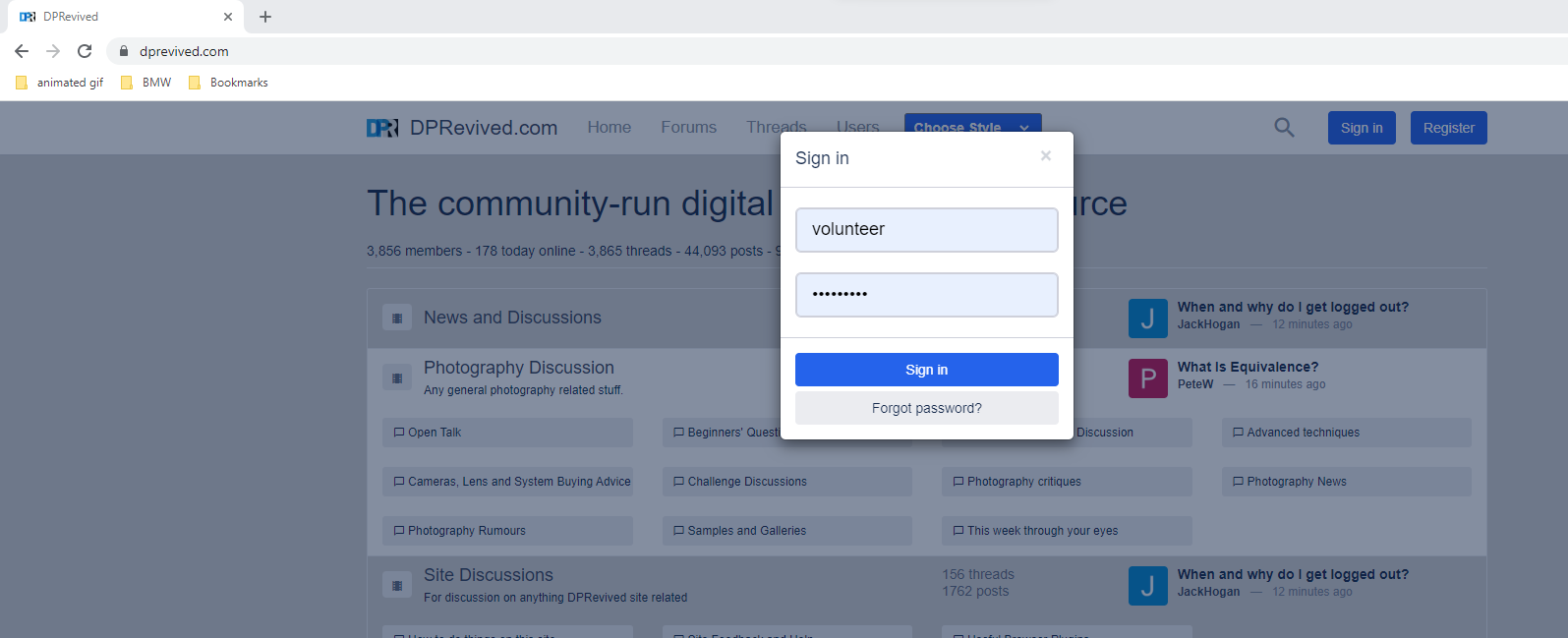
Task: Open logged out thread beside News and Discussions
Action: [x=1293, y=307]
